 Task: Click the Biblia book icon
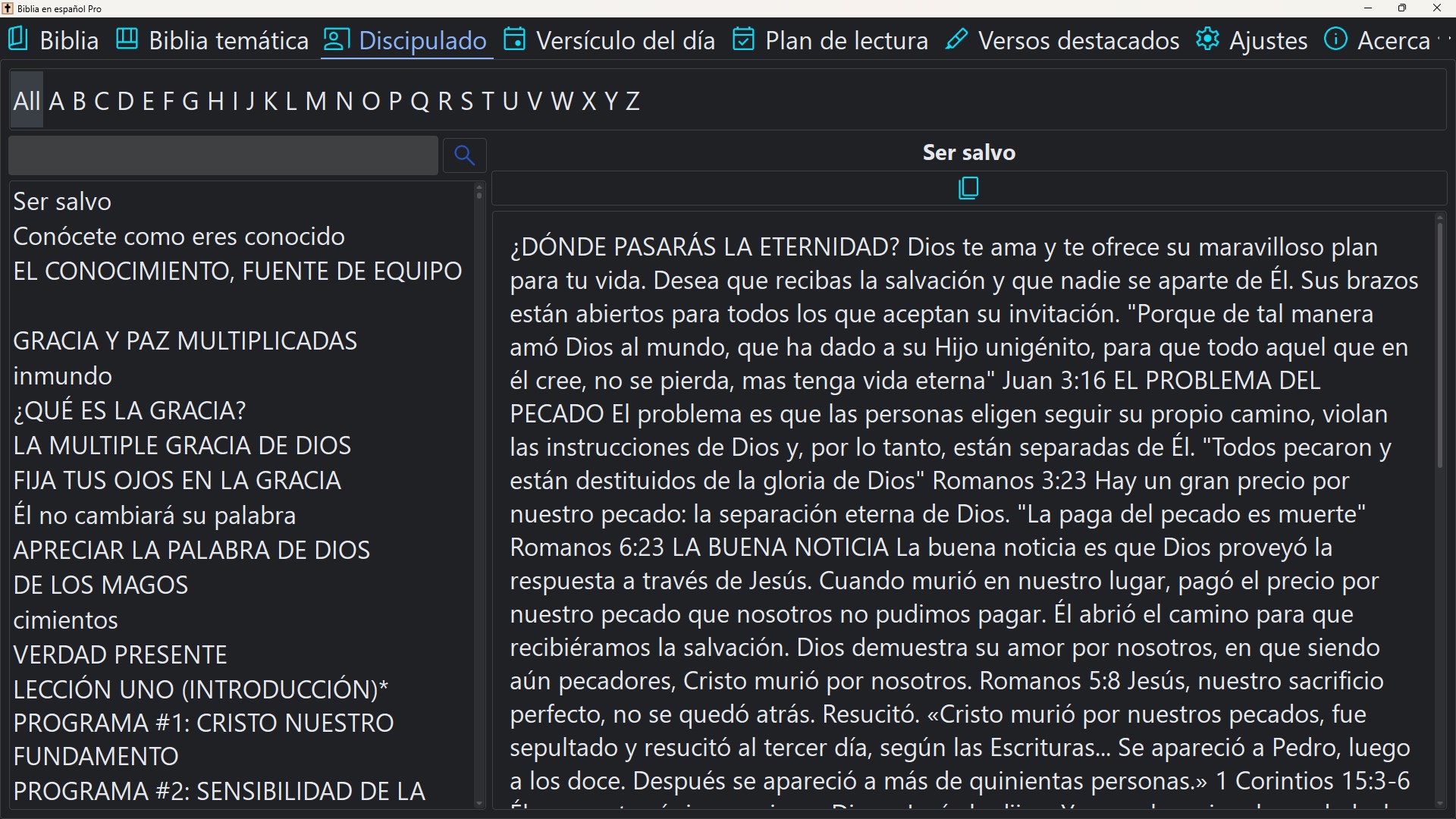pyautogui.click(x=17, y=39)
